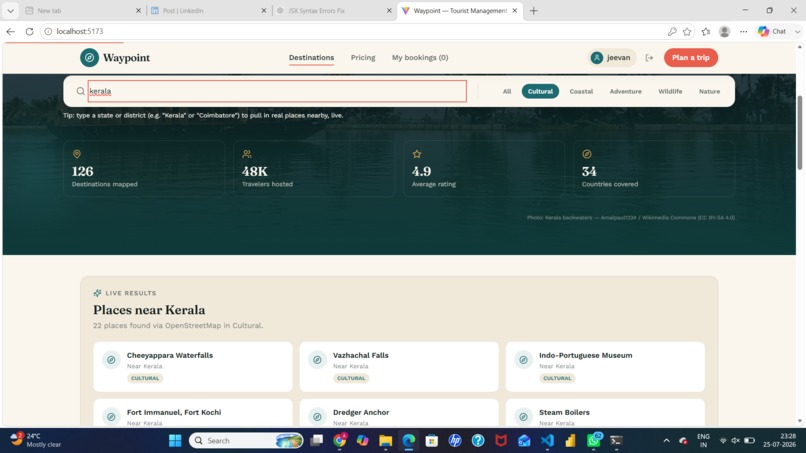The image size is (806, 453).
Task: Expand the tab search dropdown arrow
Action: (x=10, y=10)
